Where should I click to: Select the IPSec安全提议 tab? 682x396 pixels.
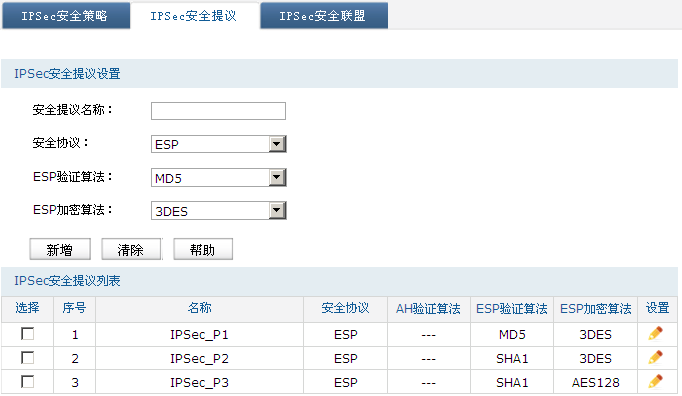coord(194,16)
